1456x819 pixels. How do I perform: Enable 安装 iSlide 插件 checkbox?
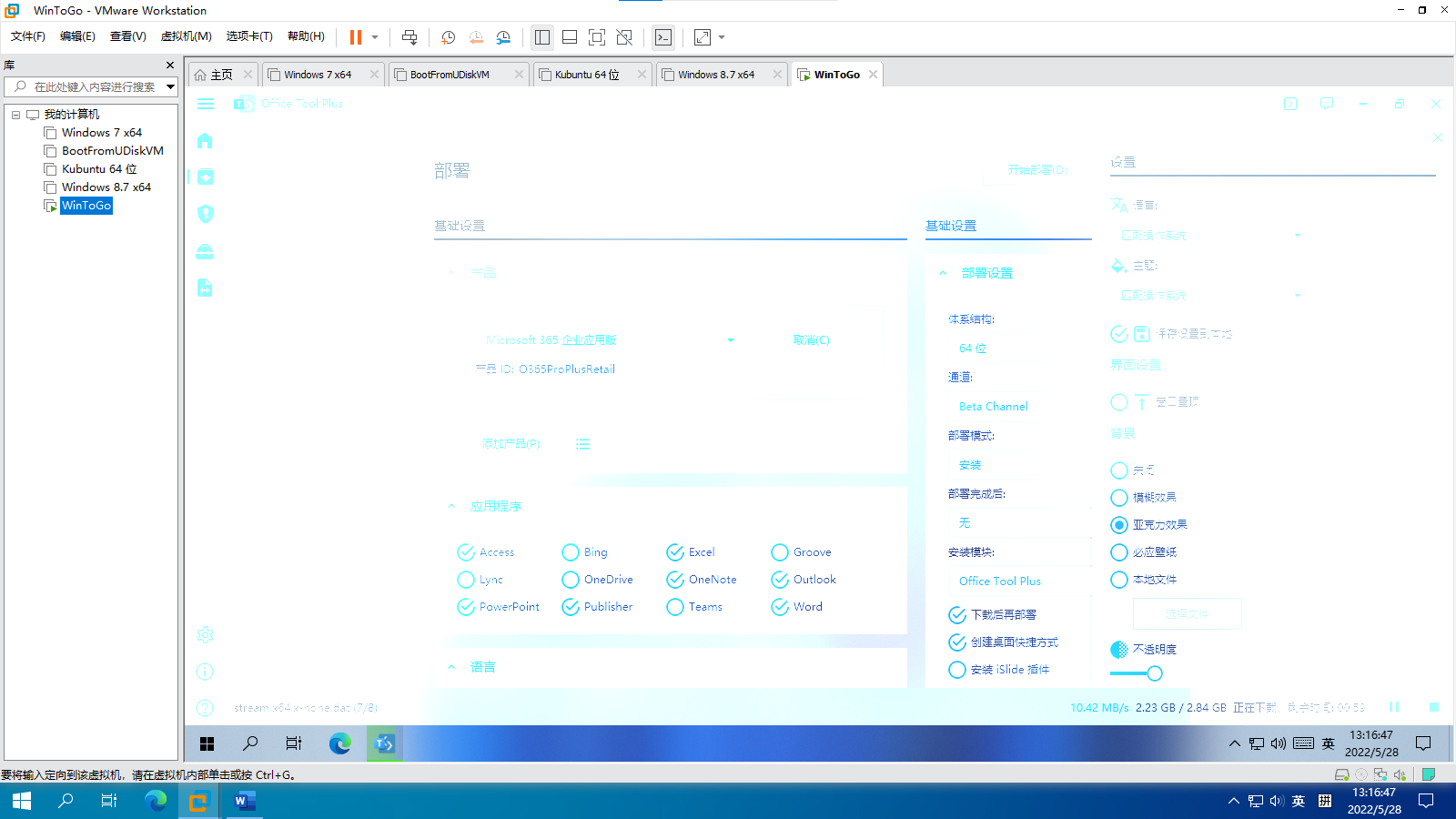[x=957, y=670]
